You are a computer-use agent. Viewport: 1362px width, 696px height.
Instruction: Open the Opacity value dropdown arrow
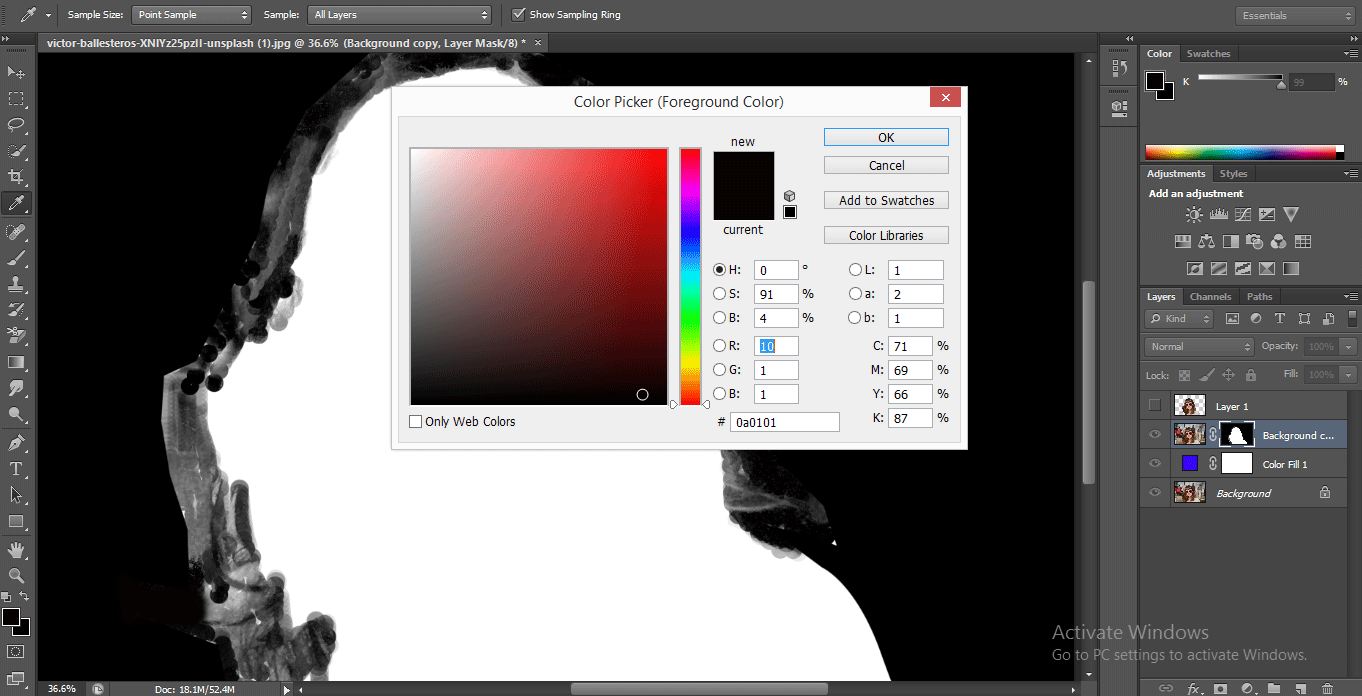coord(1349,346)
